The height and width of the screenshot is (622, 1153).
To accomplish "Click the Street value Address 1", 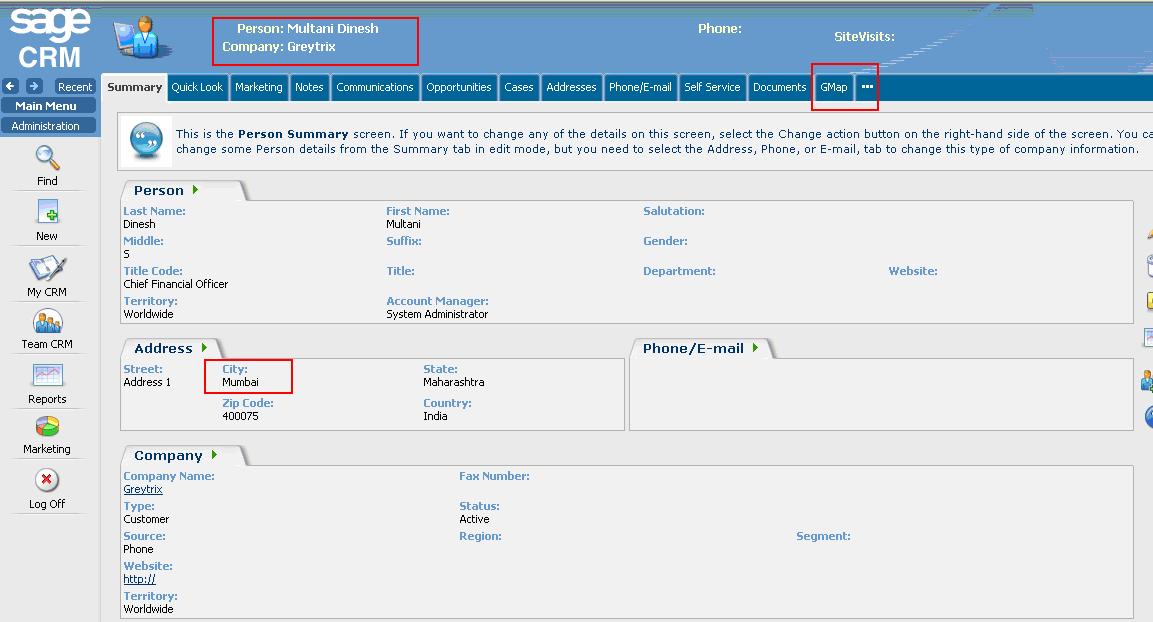I will (147, 382).
